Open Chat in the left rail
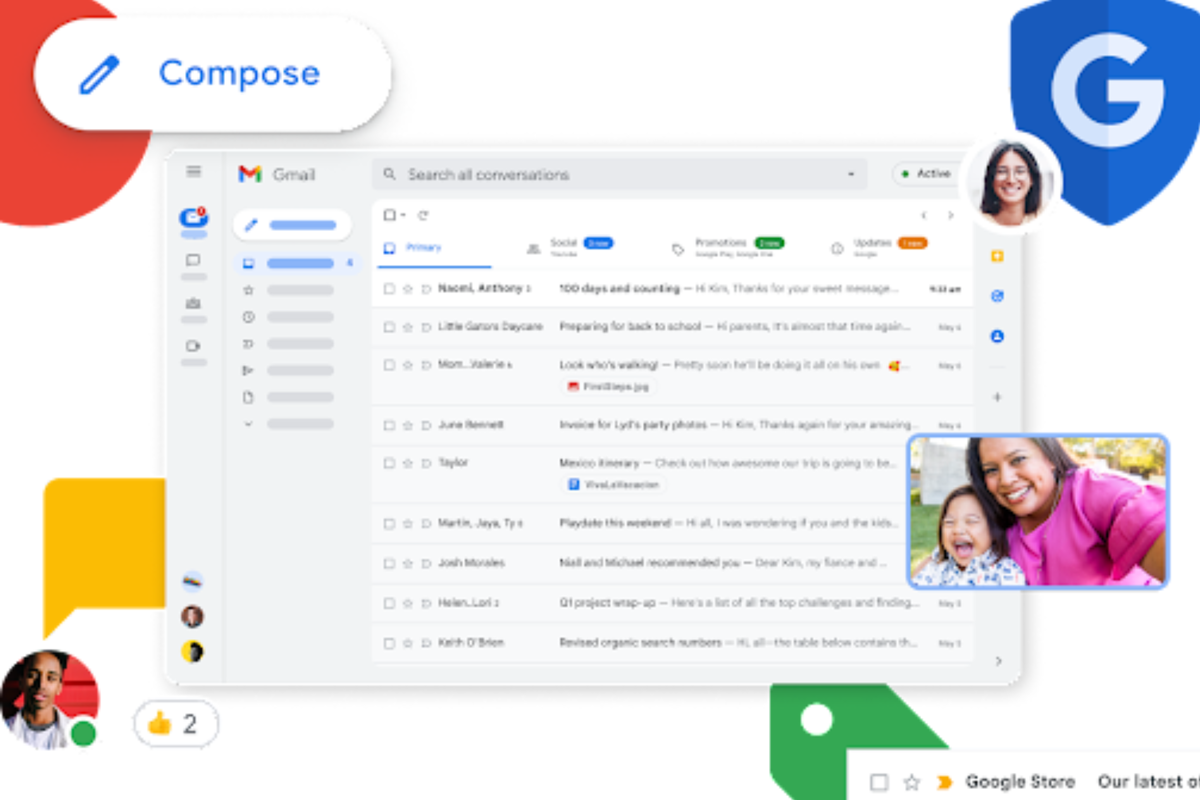Image resolution: width=1200 pixels, height=800 pixels. (x=193, y=260)
